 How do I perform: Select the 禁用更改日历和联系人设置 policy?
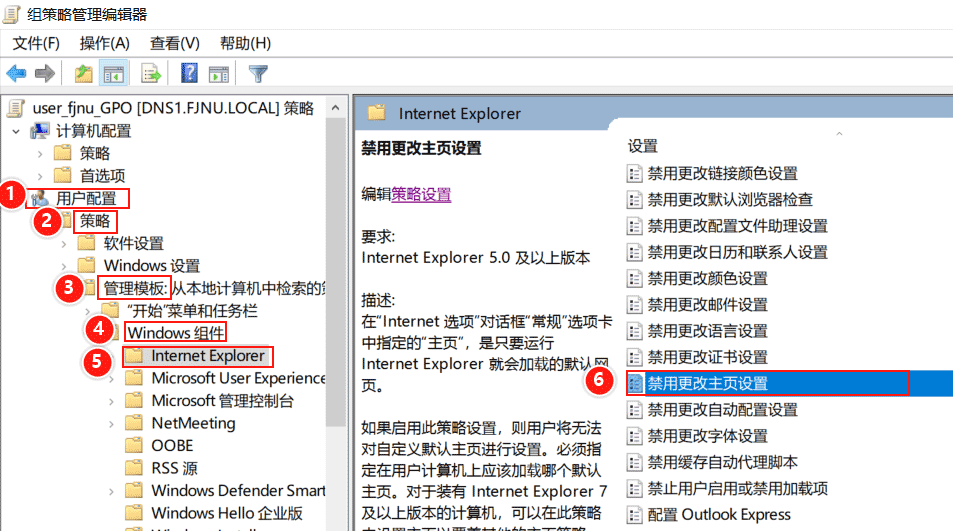click(x=737, y=252)
